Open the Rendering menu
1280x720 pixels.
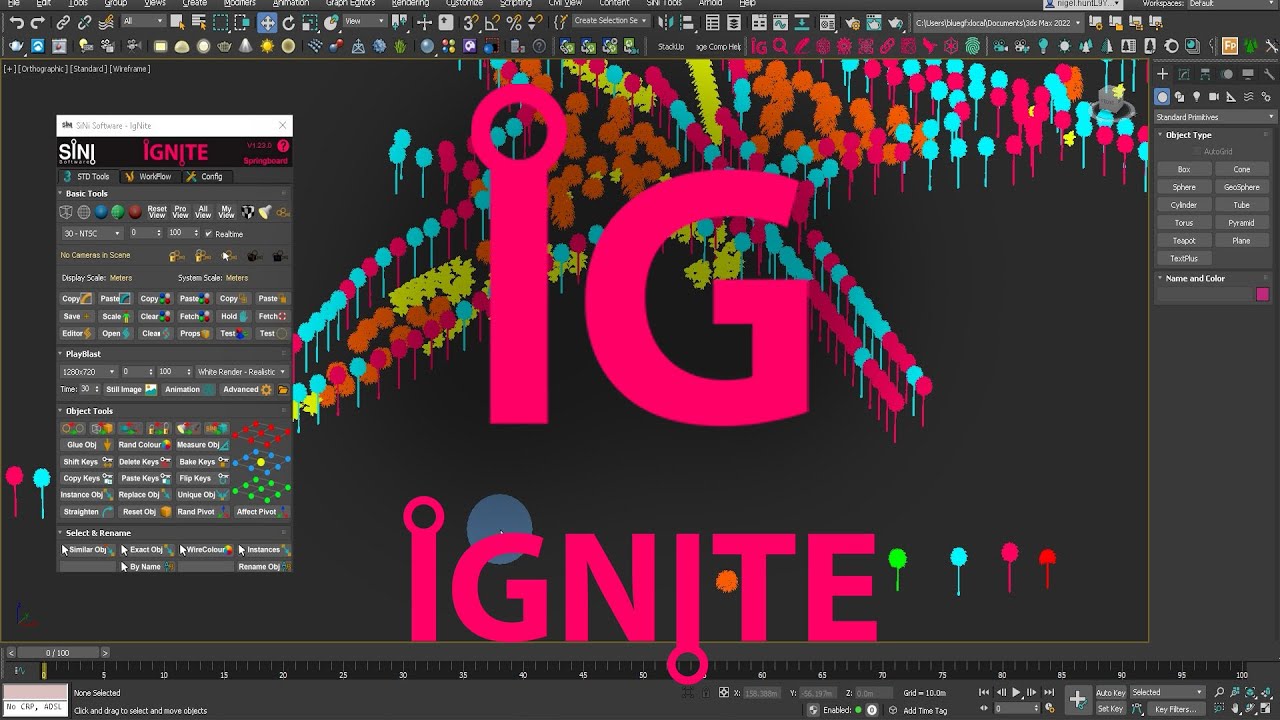click(x=410, y=3)
